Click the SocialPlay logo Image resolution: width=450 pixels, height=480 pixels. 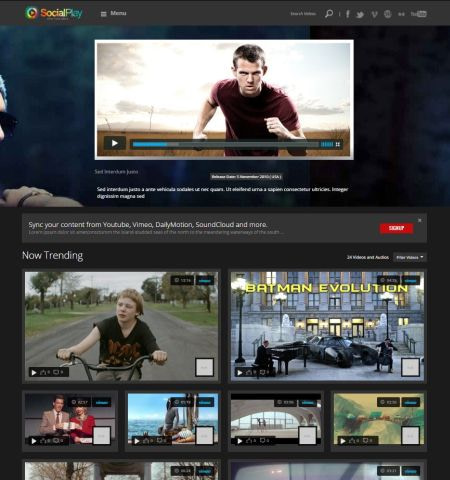pyautogui.click(x=54, y=13)
